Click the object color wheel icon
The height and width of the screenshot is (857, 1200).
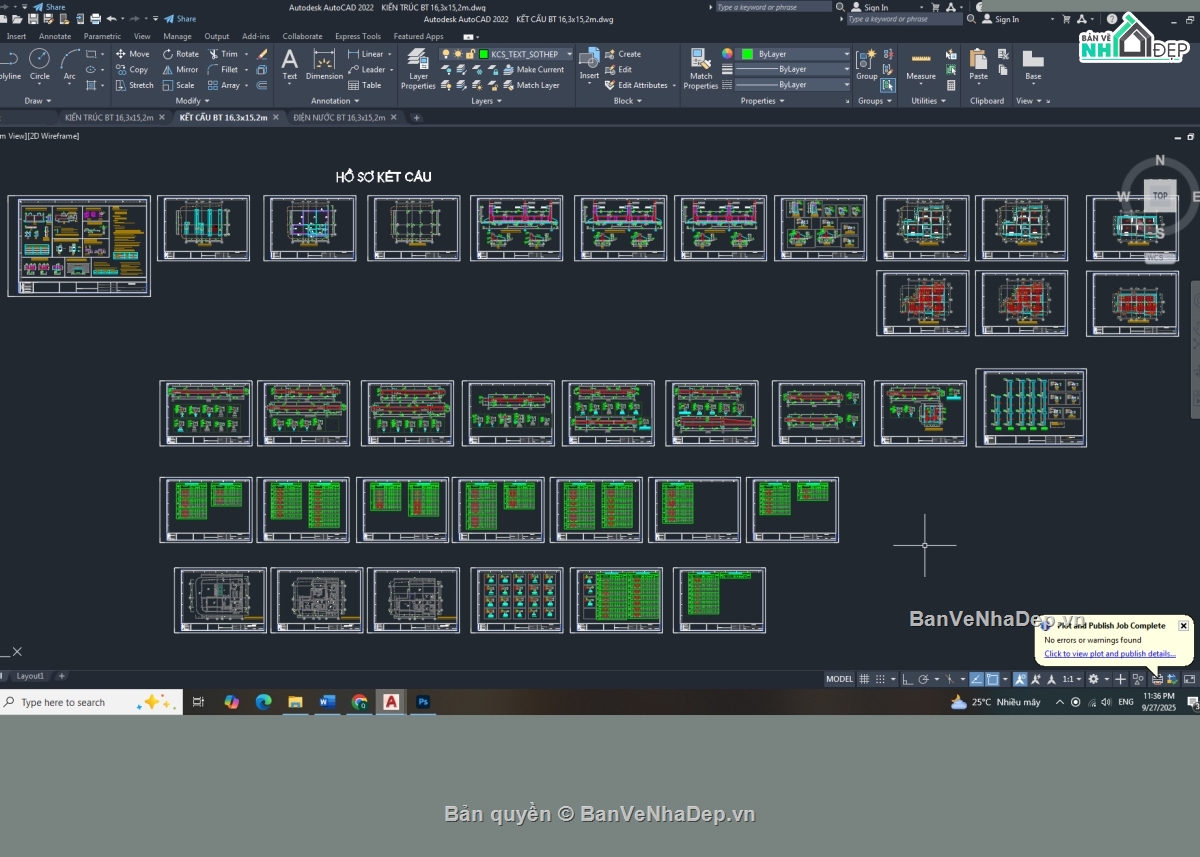pos(727,54)
